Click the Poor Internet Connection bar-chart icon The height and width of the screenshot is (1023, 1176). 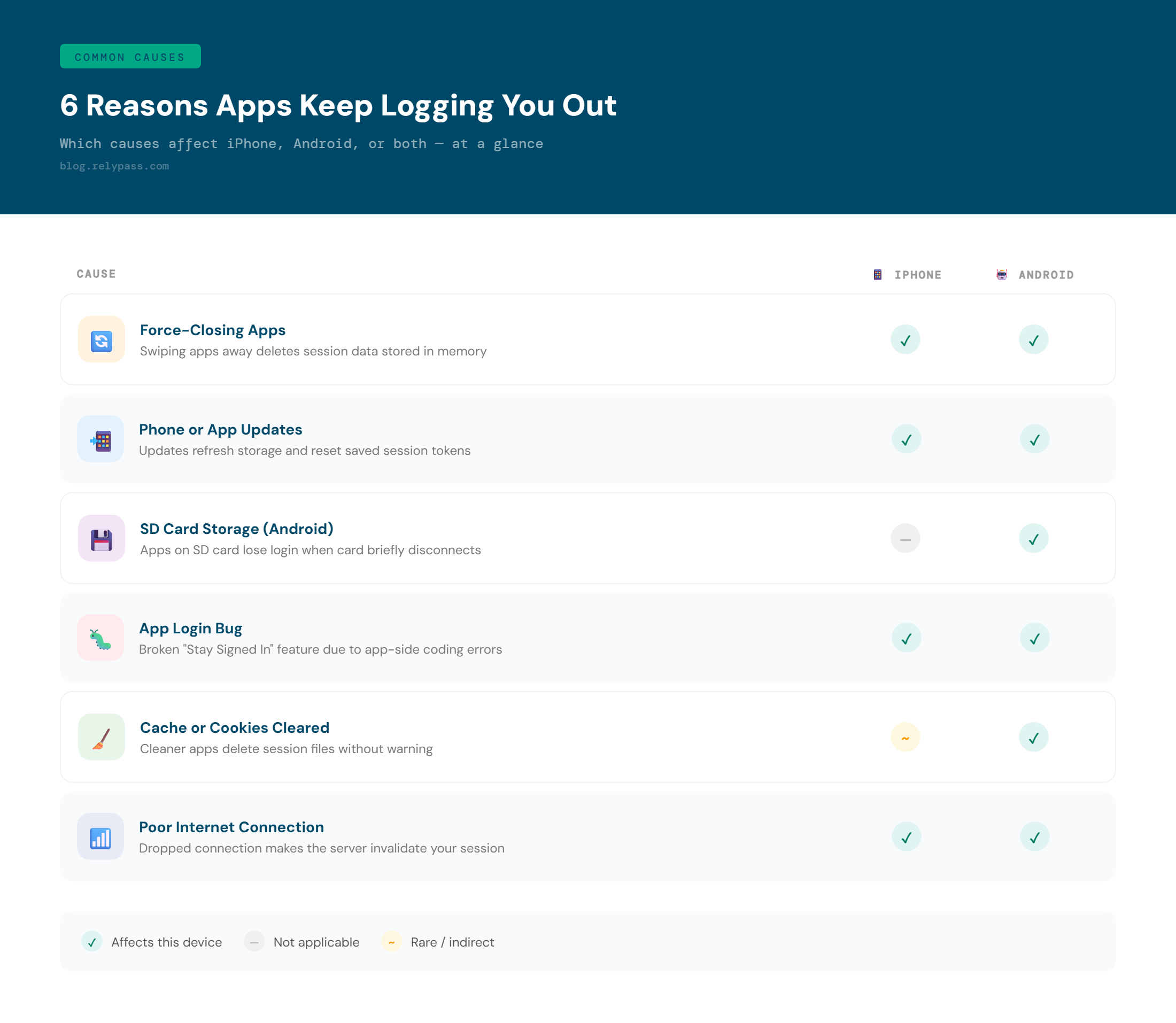(100, 836)
